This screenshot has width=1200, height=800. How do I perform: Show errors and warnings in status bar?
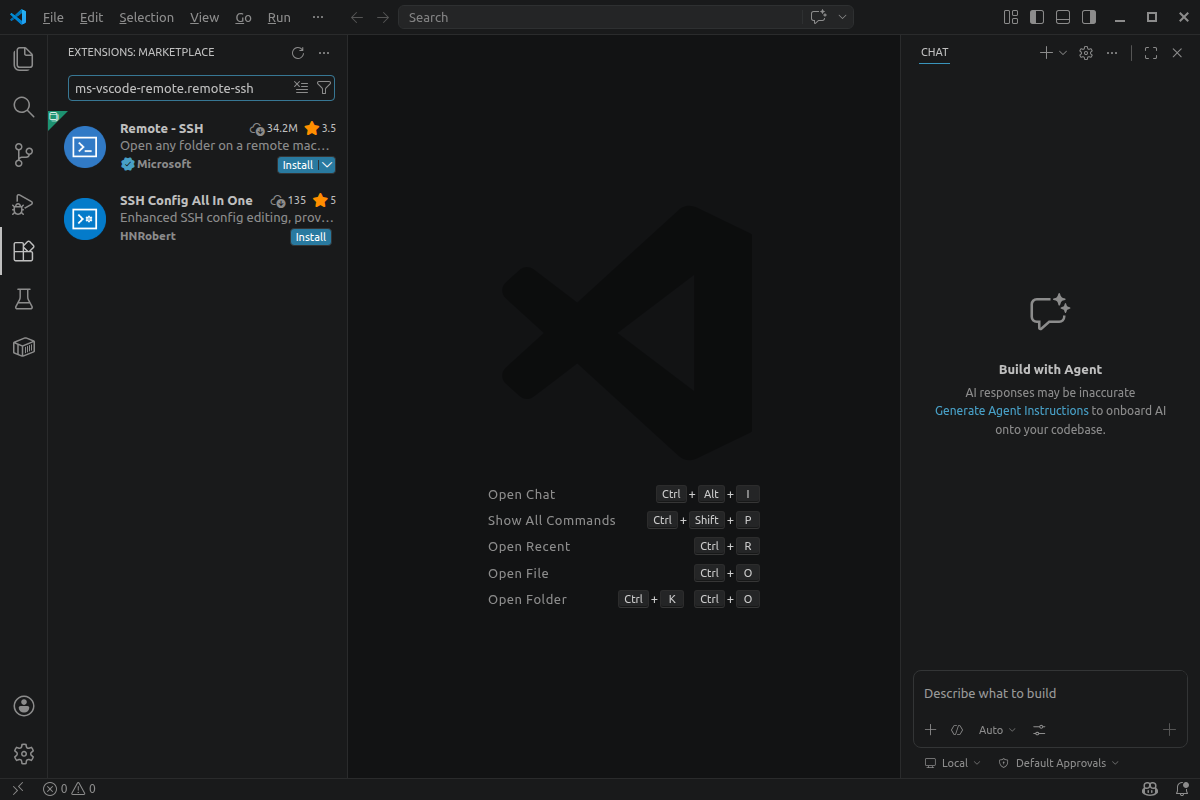[69, 789]
